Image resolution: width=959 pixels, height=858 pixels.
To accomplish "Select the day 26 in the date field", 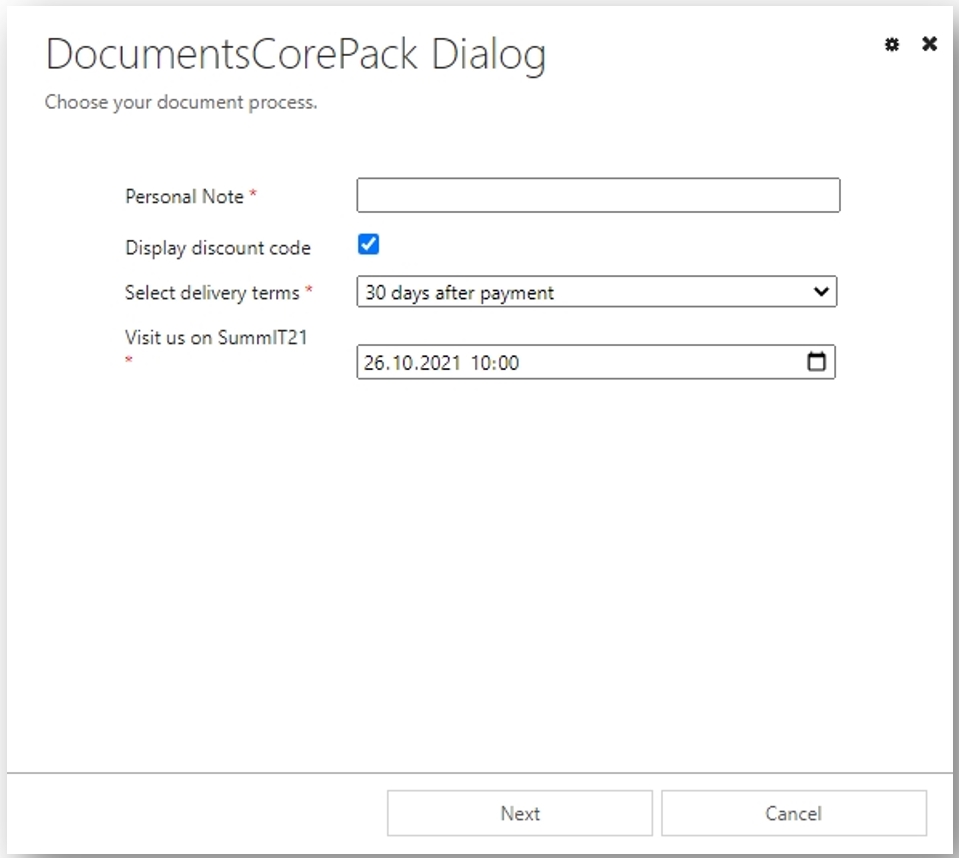I will coord(376,363).
